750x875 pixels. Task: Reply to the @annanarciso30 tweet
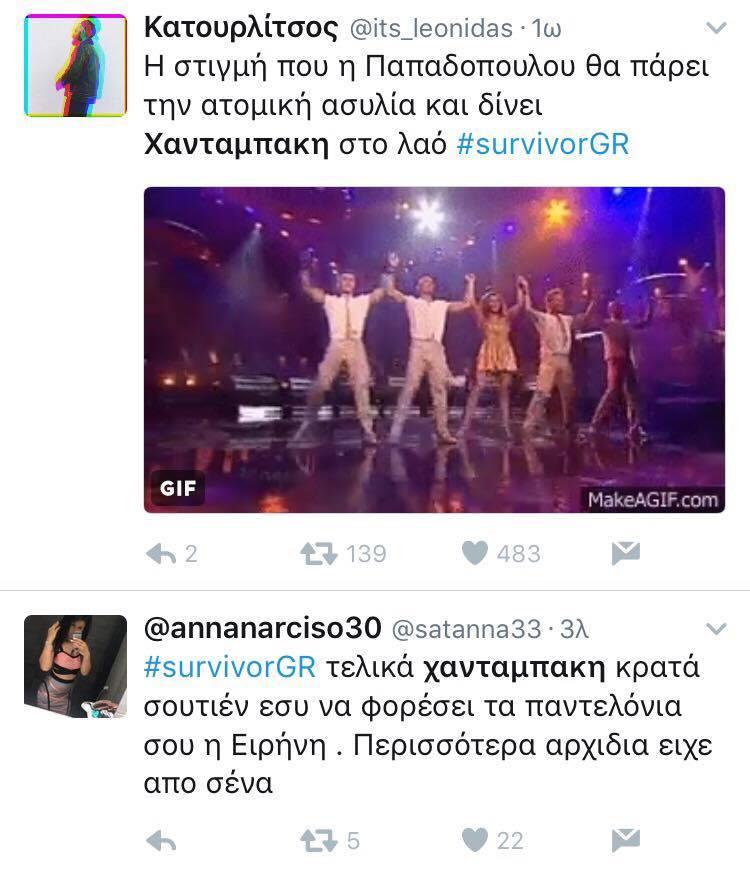point(161,841)
